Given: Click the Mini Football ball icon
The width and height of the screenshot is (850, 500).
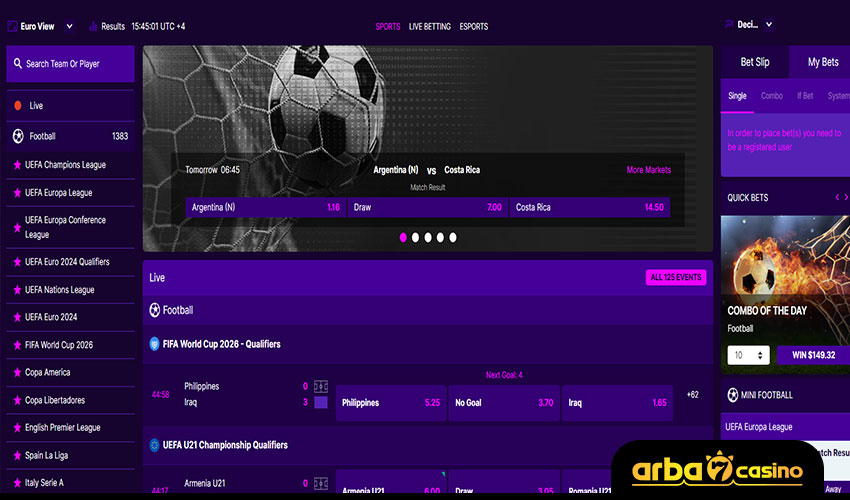Looking at the screenshot, I should (x=733, y=395).
